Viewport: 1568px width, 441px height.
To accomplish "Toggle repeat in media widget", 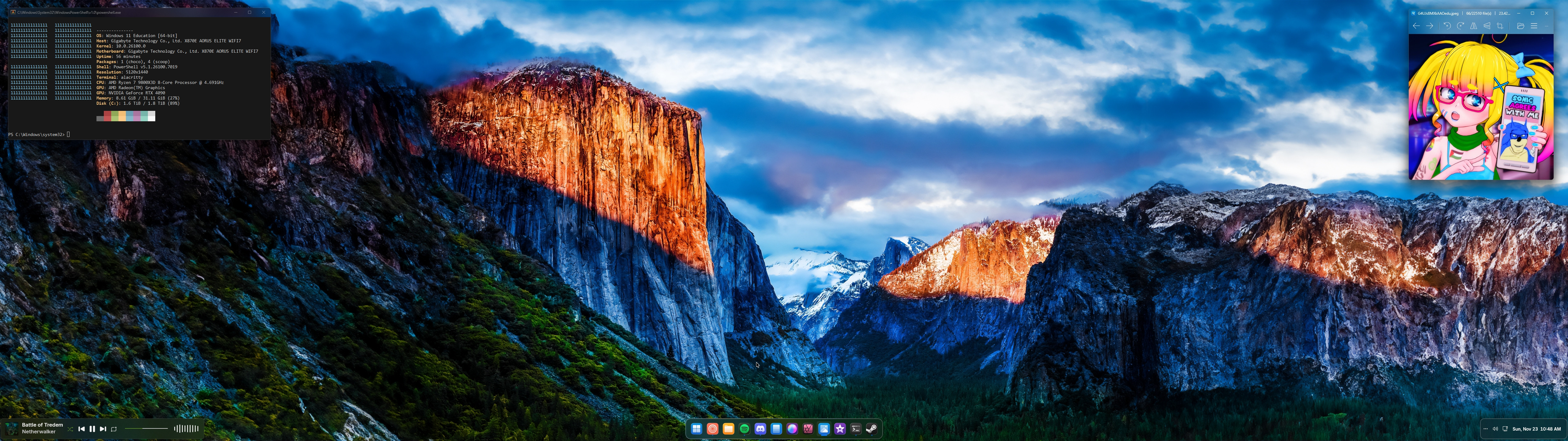I will (114, 429).
